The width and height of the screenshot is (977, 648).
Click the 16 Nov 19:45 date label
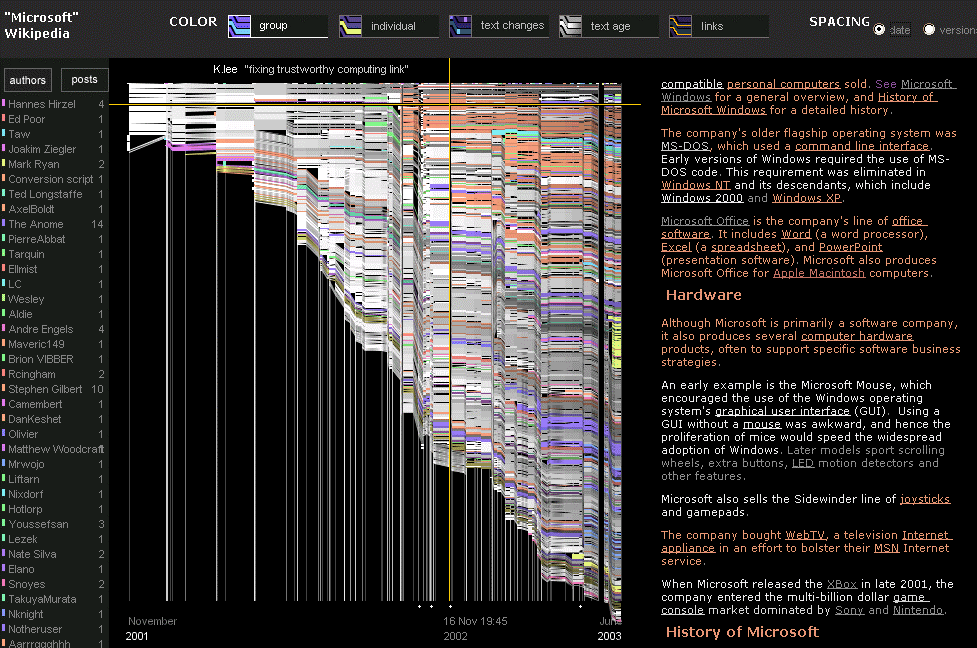pos(475,621)
